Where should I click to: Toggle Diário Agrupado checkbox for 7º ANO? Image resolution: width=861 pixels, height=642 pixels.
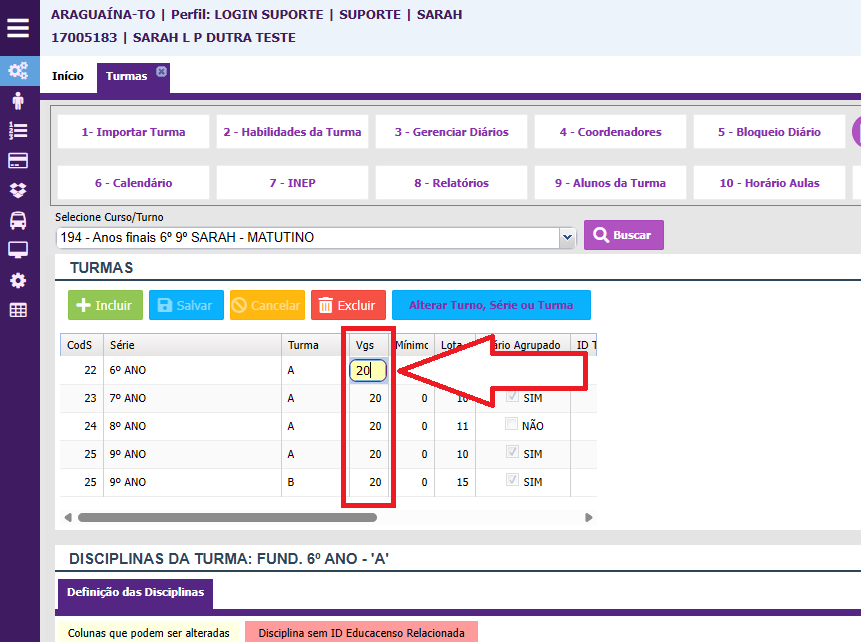512,398
